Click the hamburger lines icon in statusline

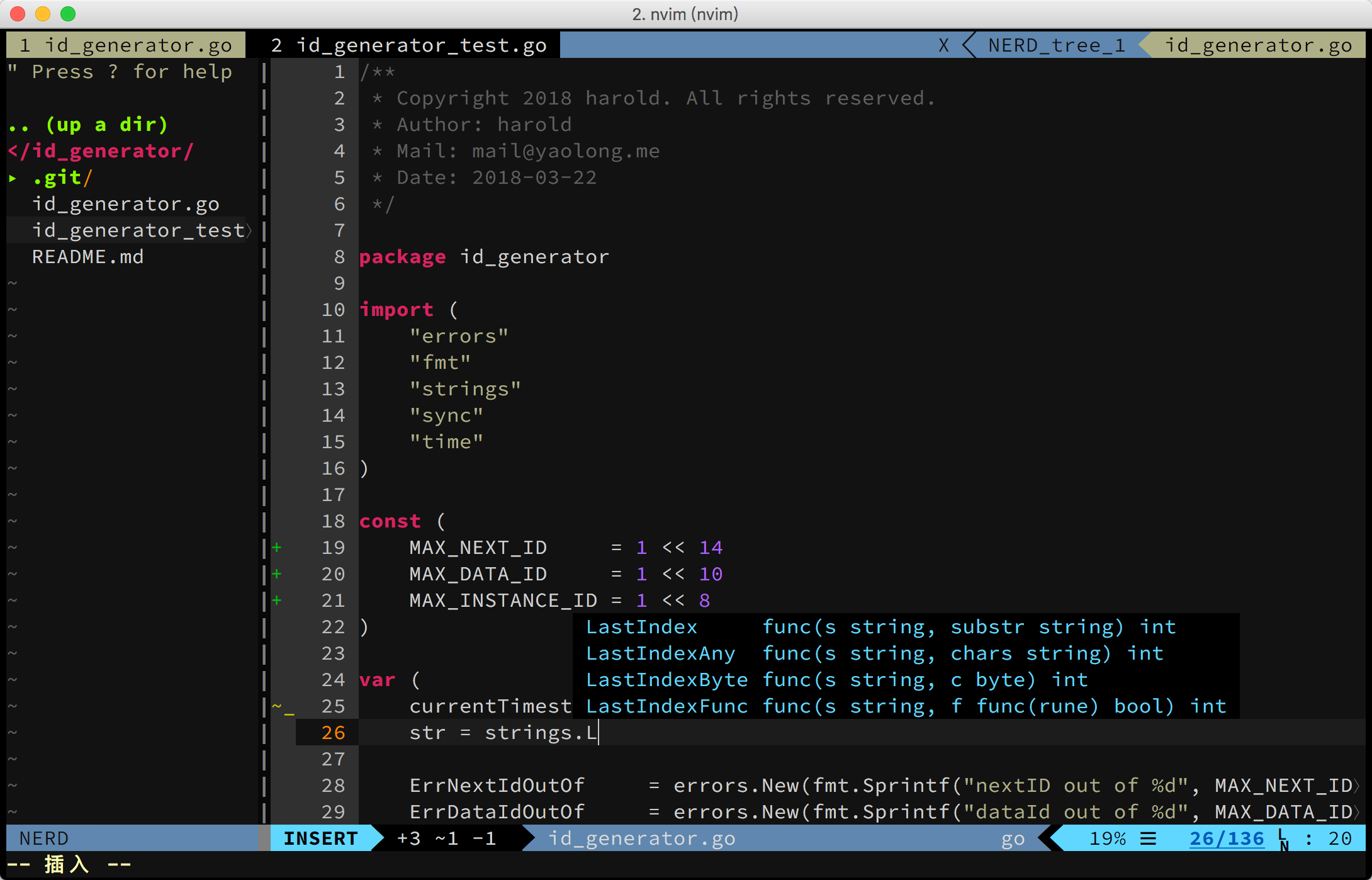coord(1148,838)
